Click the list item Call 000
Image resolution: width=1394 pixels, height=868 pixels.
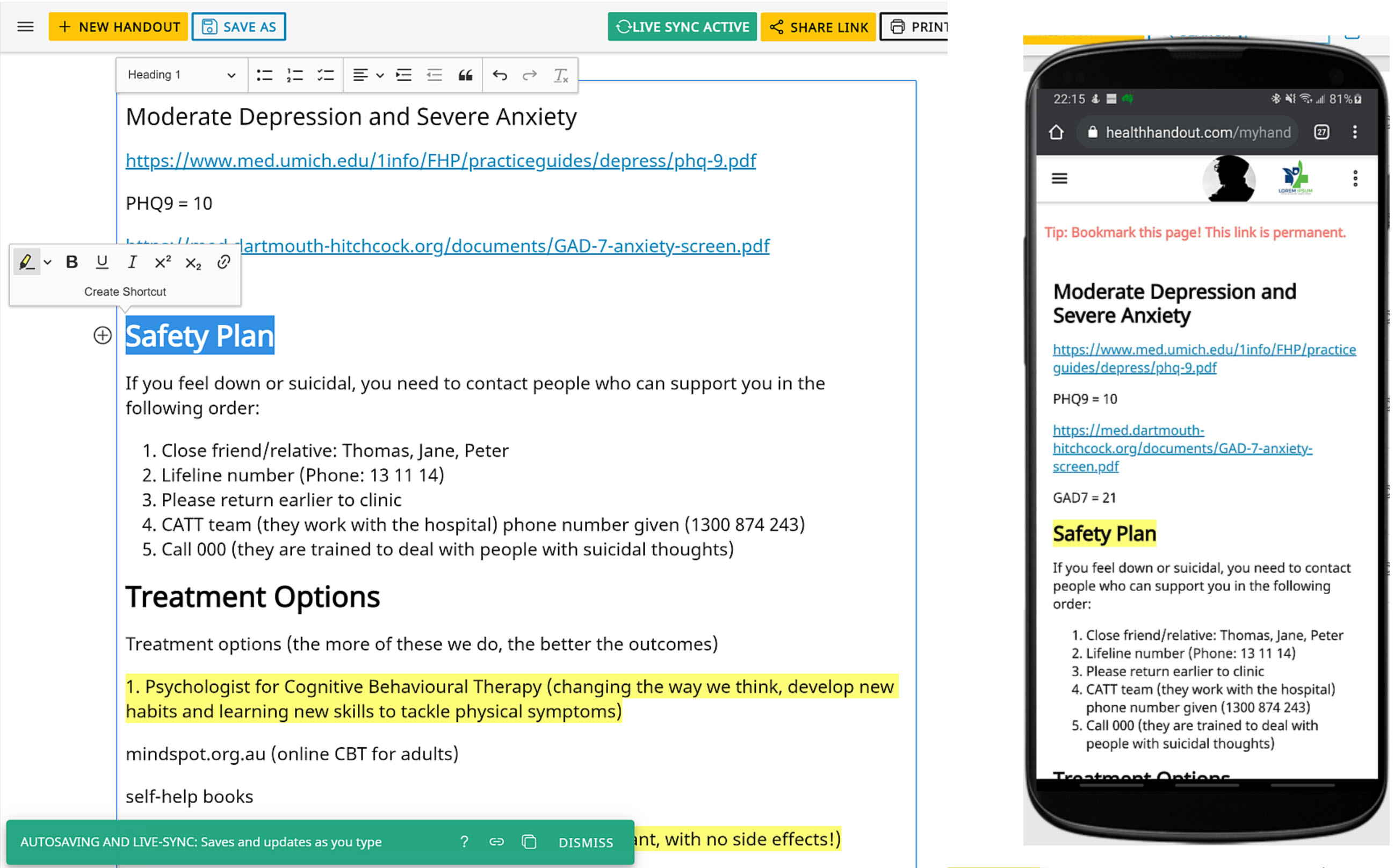(x=447, y=549)
